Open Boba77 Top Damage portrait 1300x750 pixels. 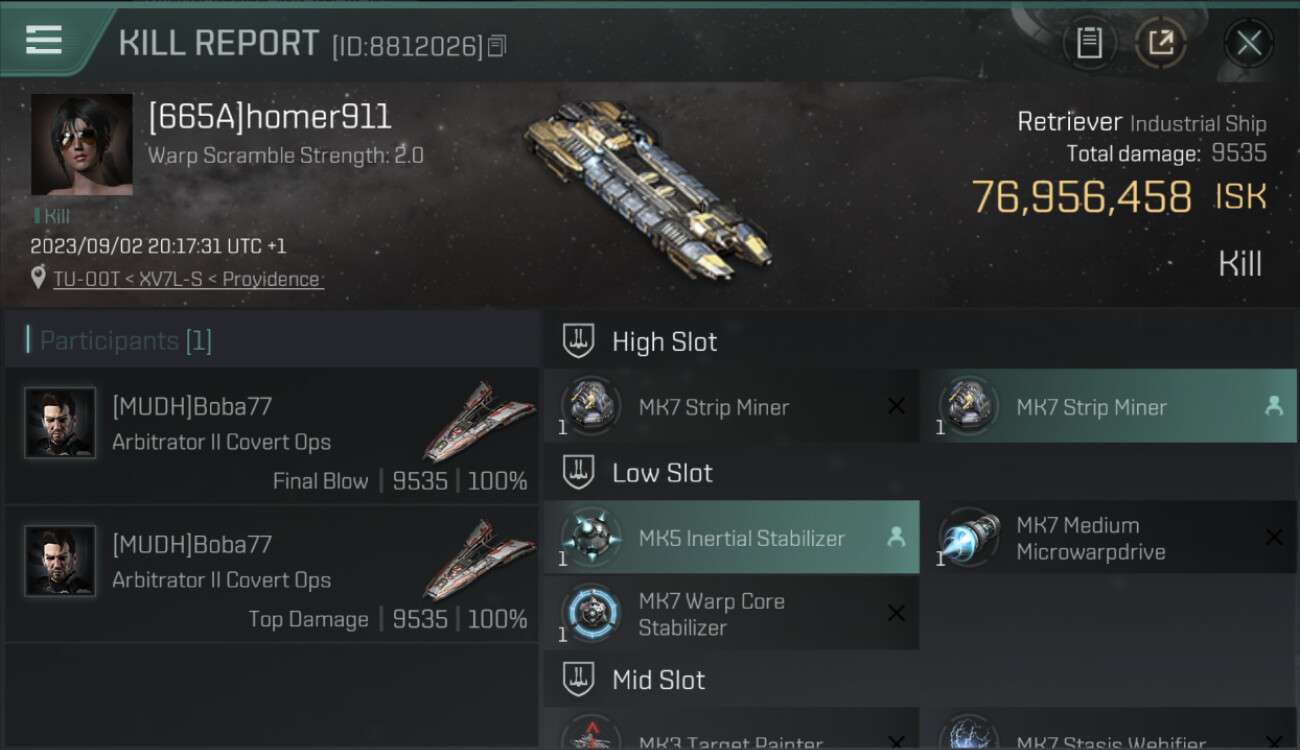60,561
